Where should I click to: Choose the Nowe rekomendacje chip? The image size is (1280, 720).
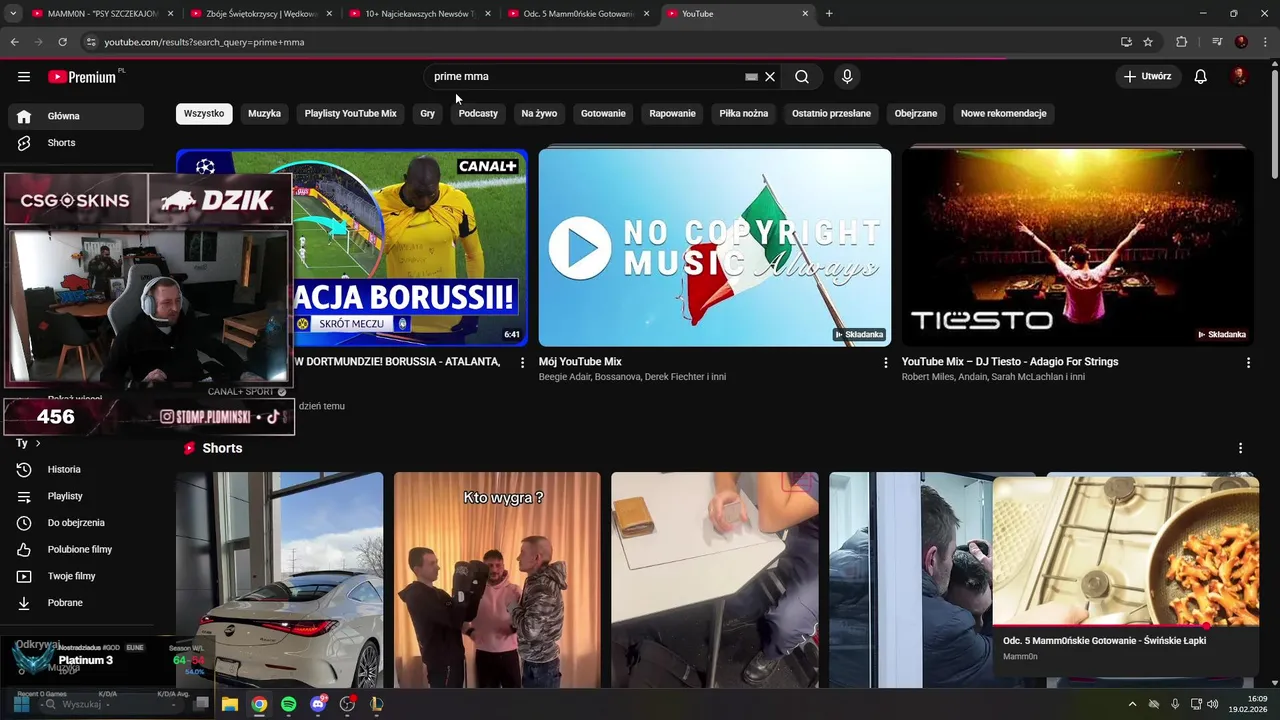[1004, 114]
